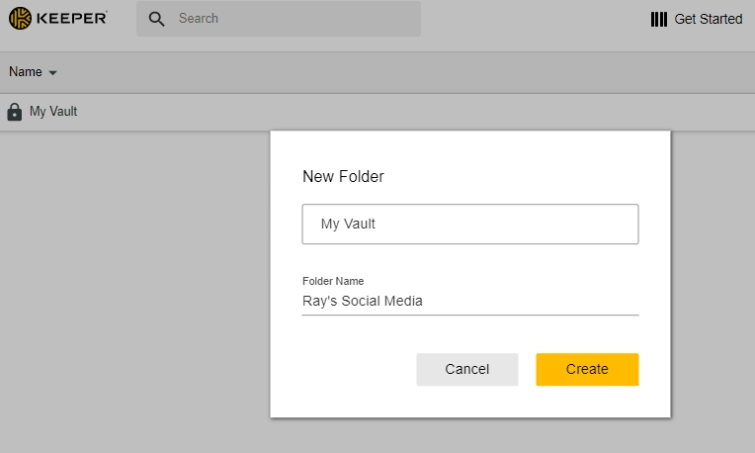Click the Folder Name input field
The image size is (755, 453).
tap(470, 301)
